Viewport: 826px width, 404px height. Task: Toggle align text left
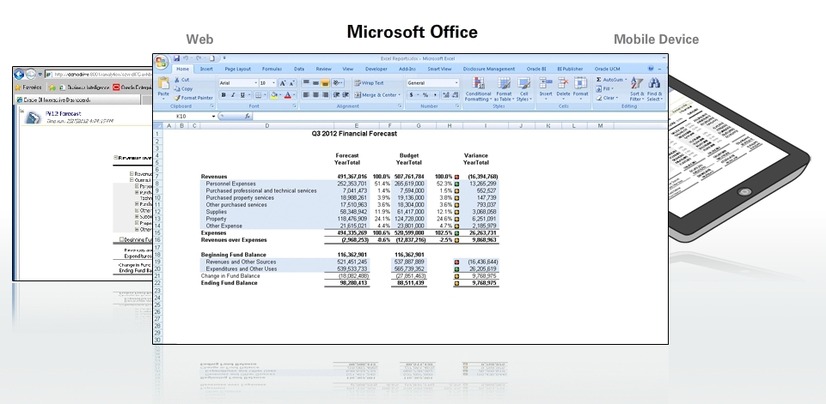306,95
